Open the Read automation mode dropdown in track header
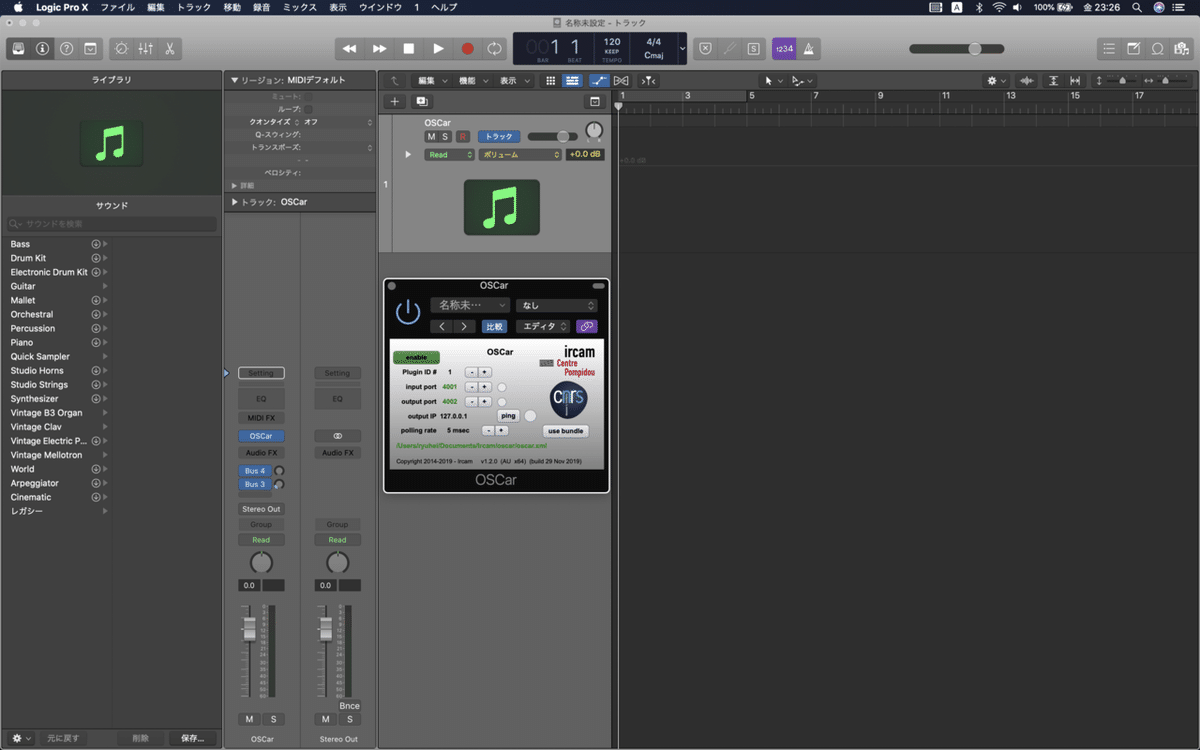Viewport: 1200px width, 750px height. point(450,155)
